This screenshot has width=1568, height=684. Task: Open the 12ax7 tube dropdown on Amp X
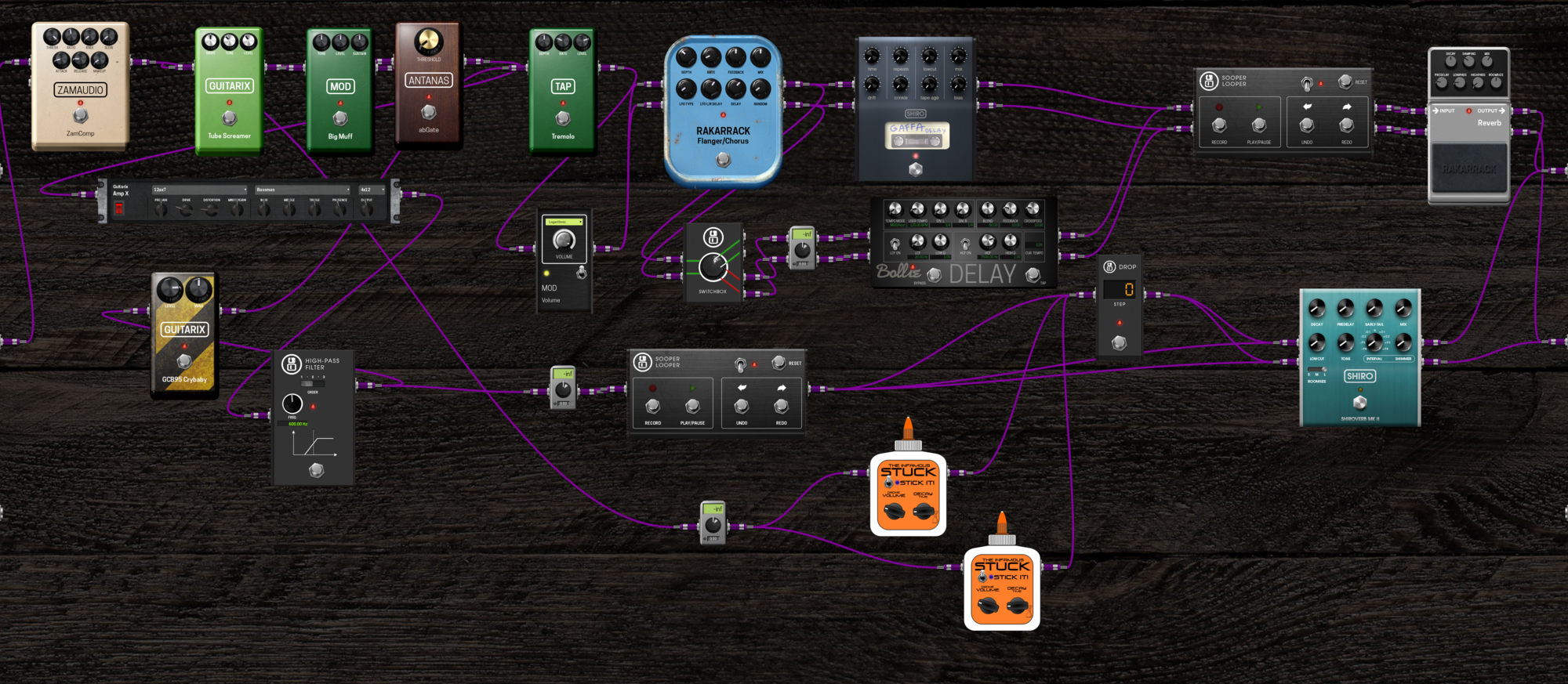click(200, 190)
